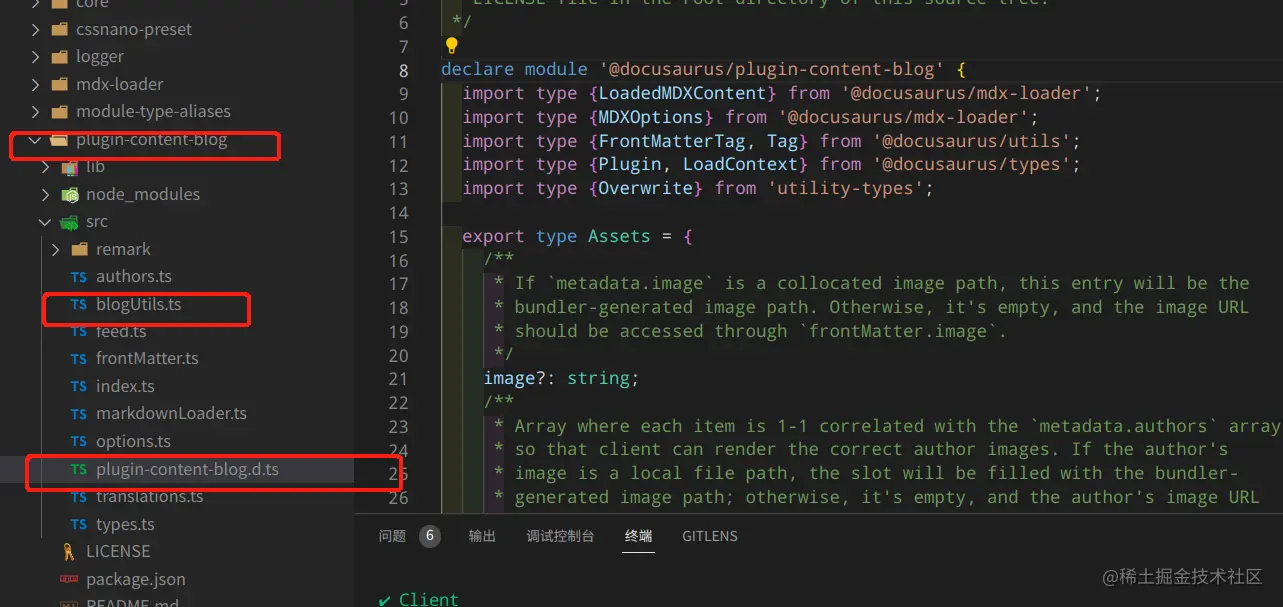This screenshot has width=1283, height=607.
Task: Click the TS icon beside markdownLoader.ts
Action: [x=79, y=414]
